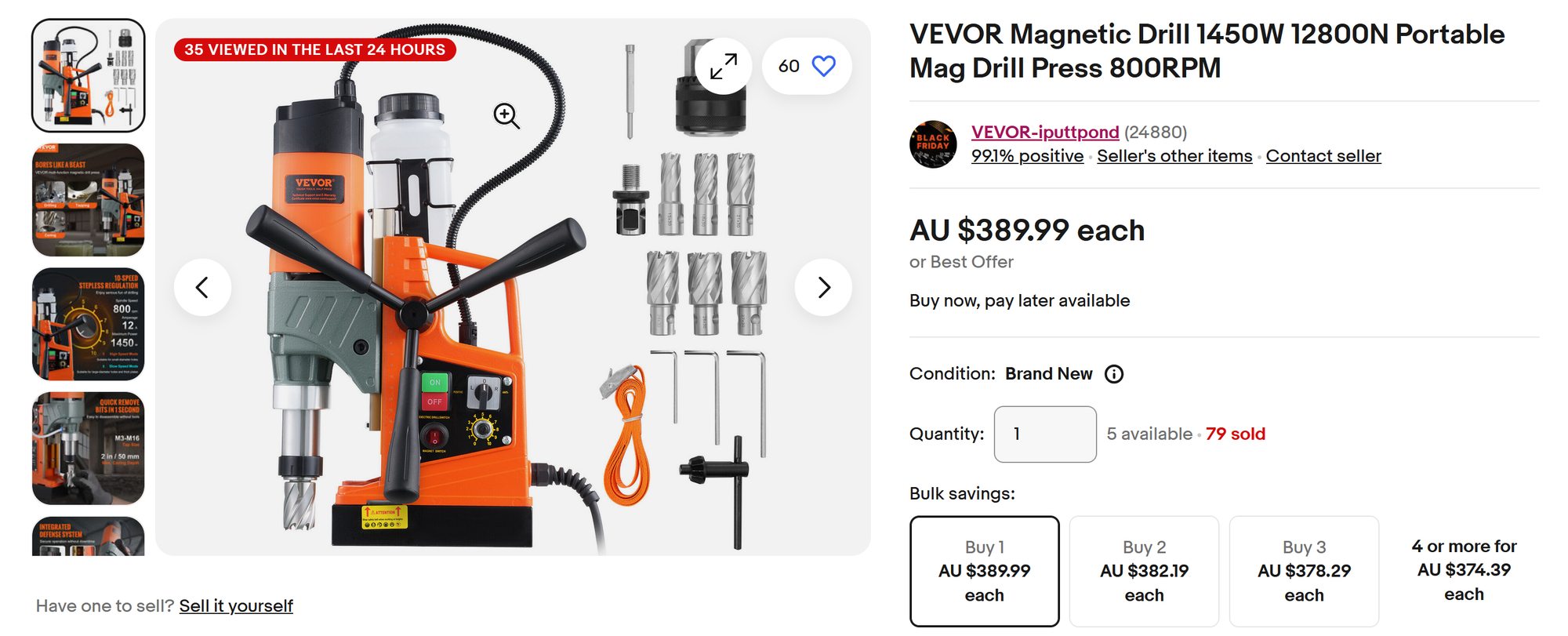Click the Black Friday seller logo

933,144
